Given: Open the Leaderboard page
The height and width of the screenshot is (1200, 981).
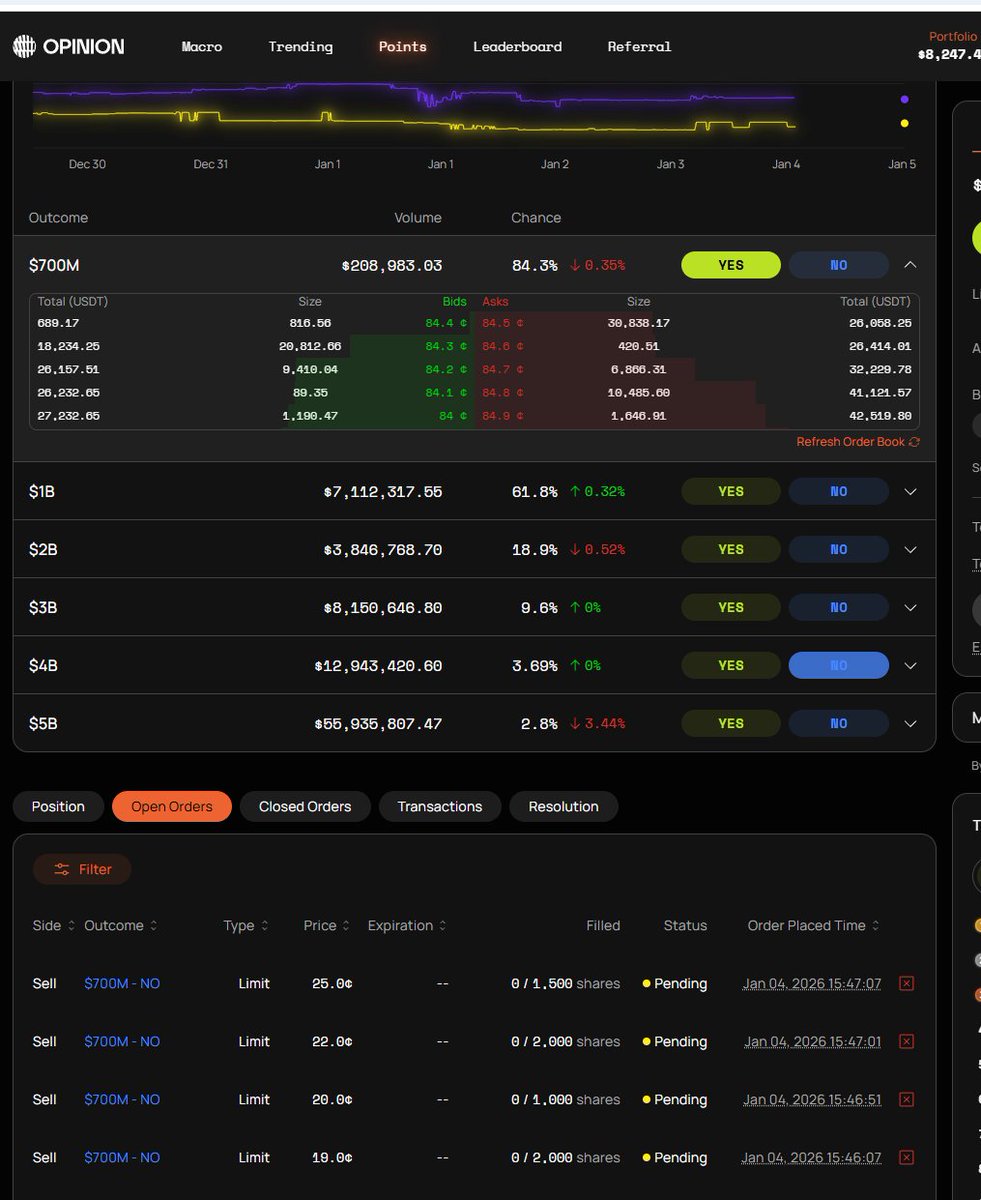Looking at the screenshot, I should (517, 47).
